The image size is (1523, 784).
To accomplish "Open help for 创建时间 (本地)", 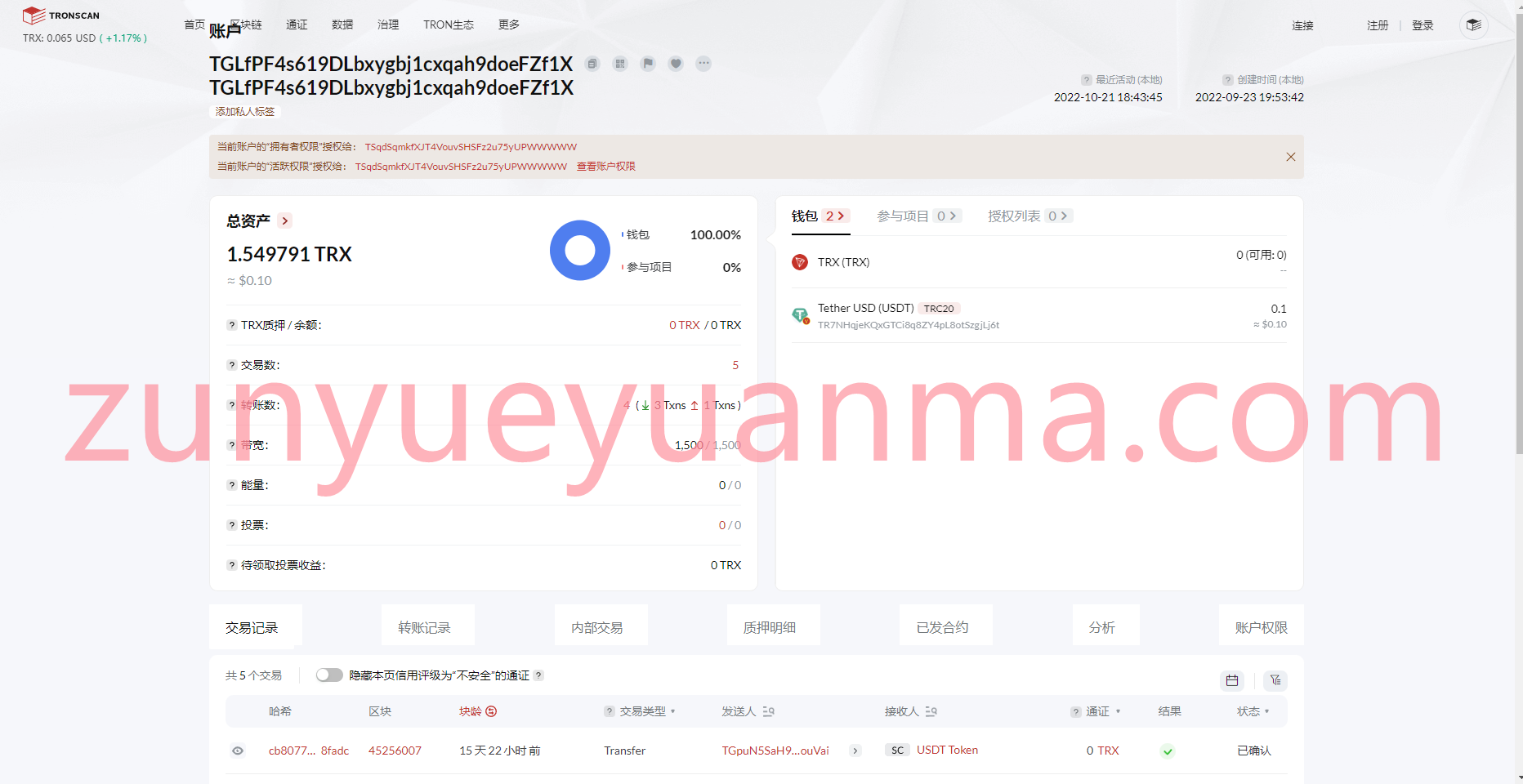I will coord(1227,80).
